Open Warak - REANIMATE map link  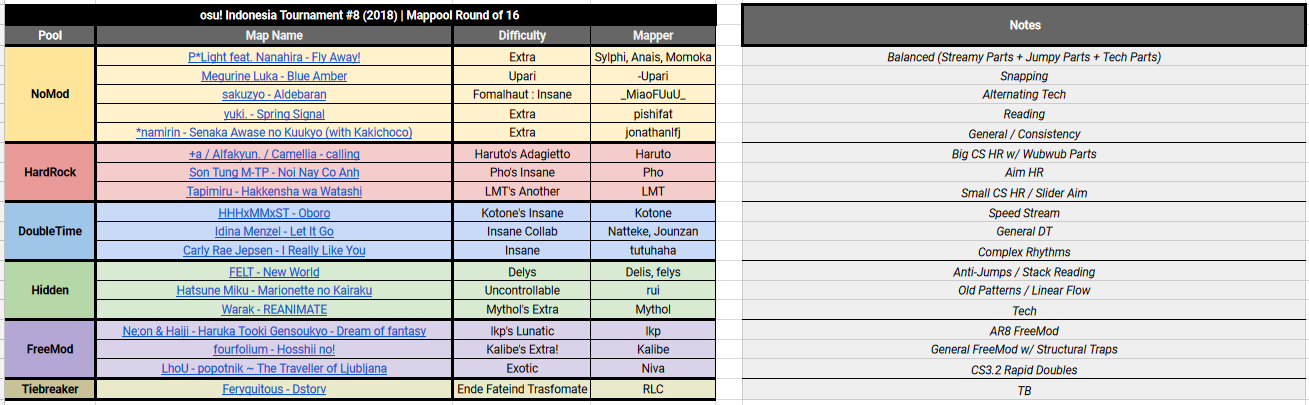point(274,310)
